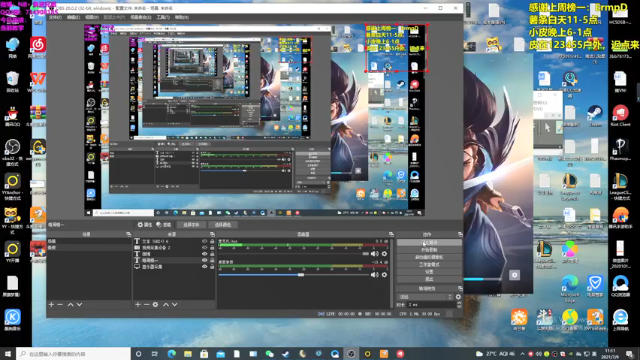Pop out the Scene Transitions dock panel

pos(460,289)
